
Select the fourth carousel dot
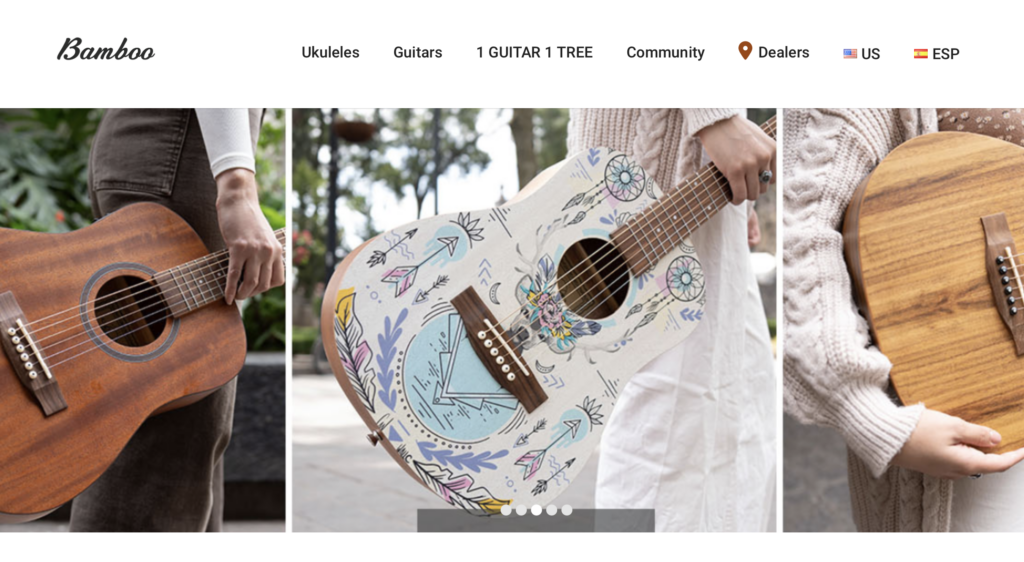pyautogui.click(x=552, y=510)
